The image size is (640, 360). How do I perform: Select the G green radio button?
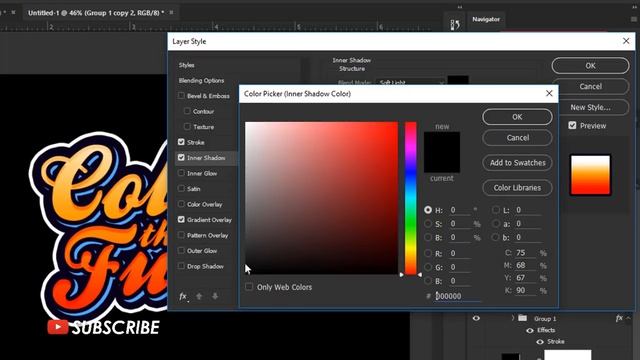428,267
